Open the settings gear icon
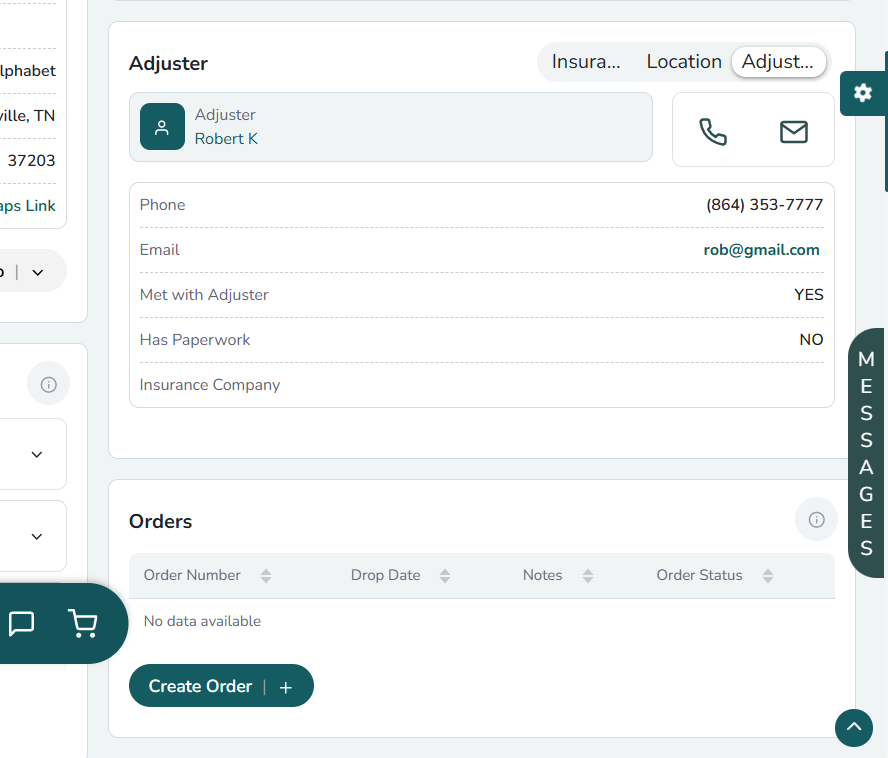Image resolution: width=888 pixels, height=758 pixels. [862, 93]
